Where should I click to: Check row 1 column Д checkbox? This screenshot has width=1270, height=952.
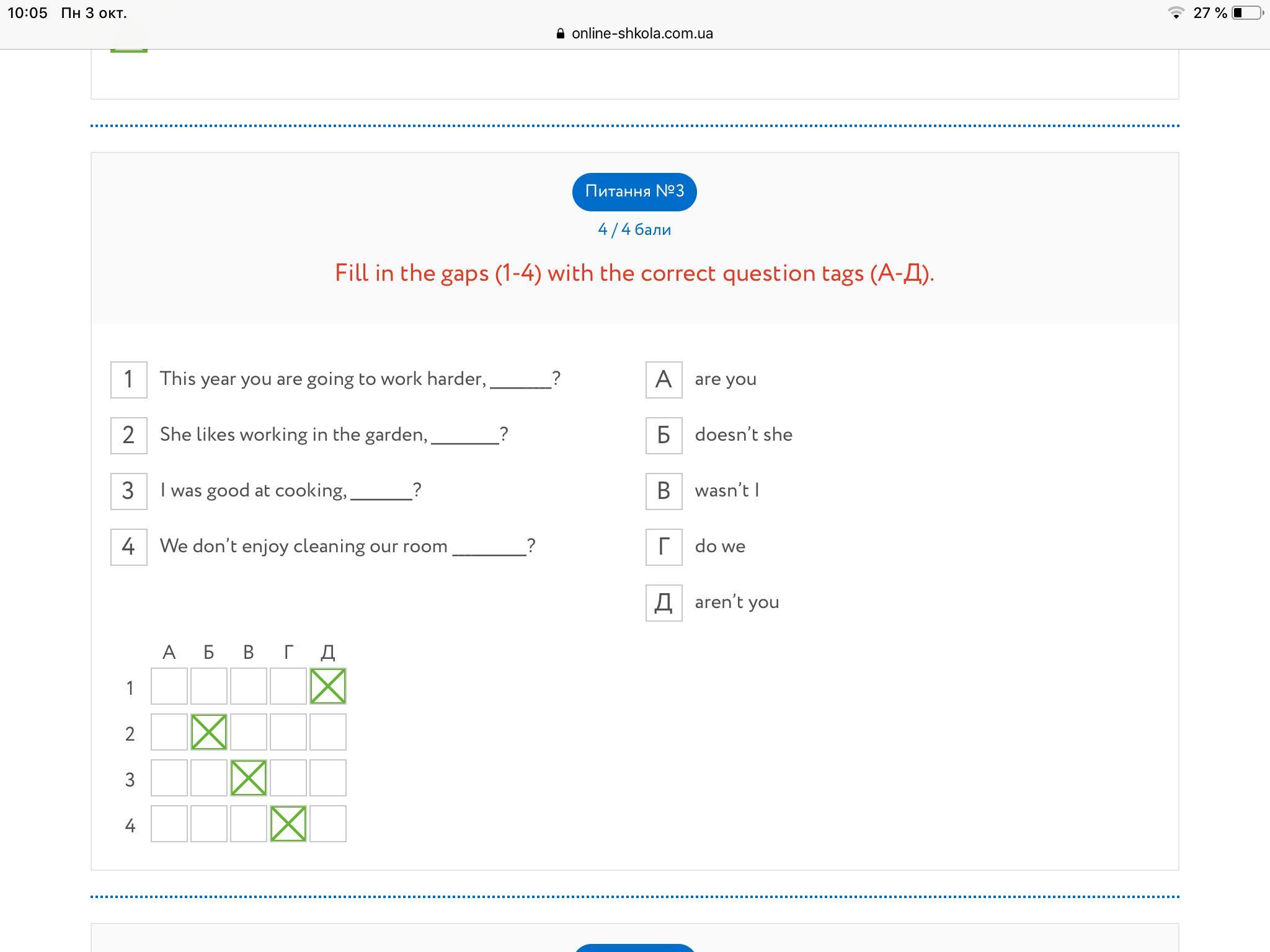coord(328,686)
